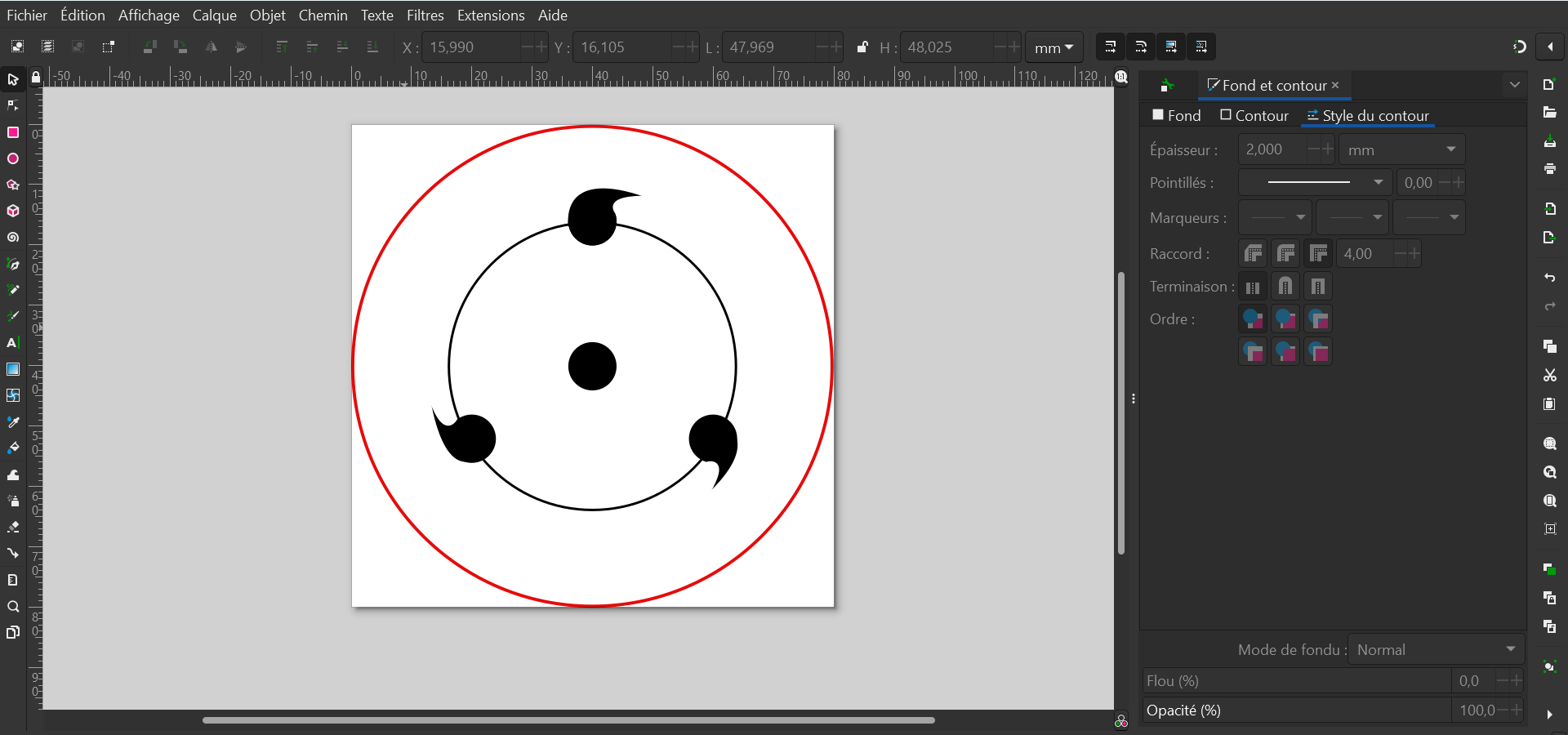Open the Fichier menu

tap(27, 15)
